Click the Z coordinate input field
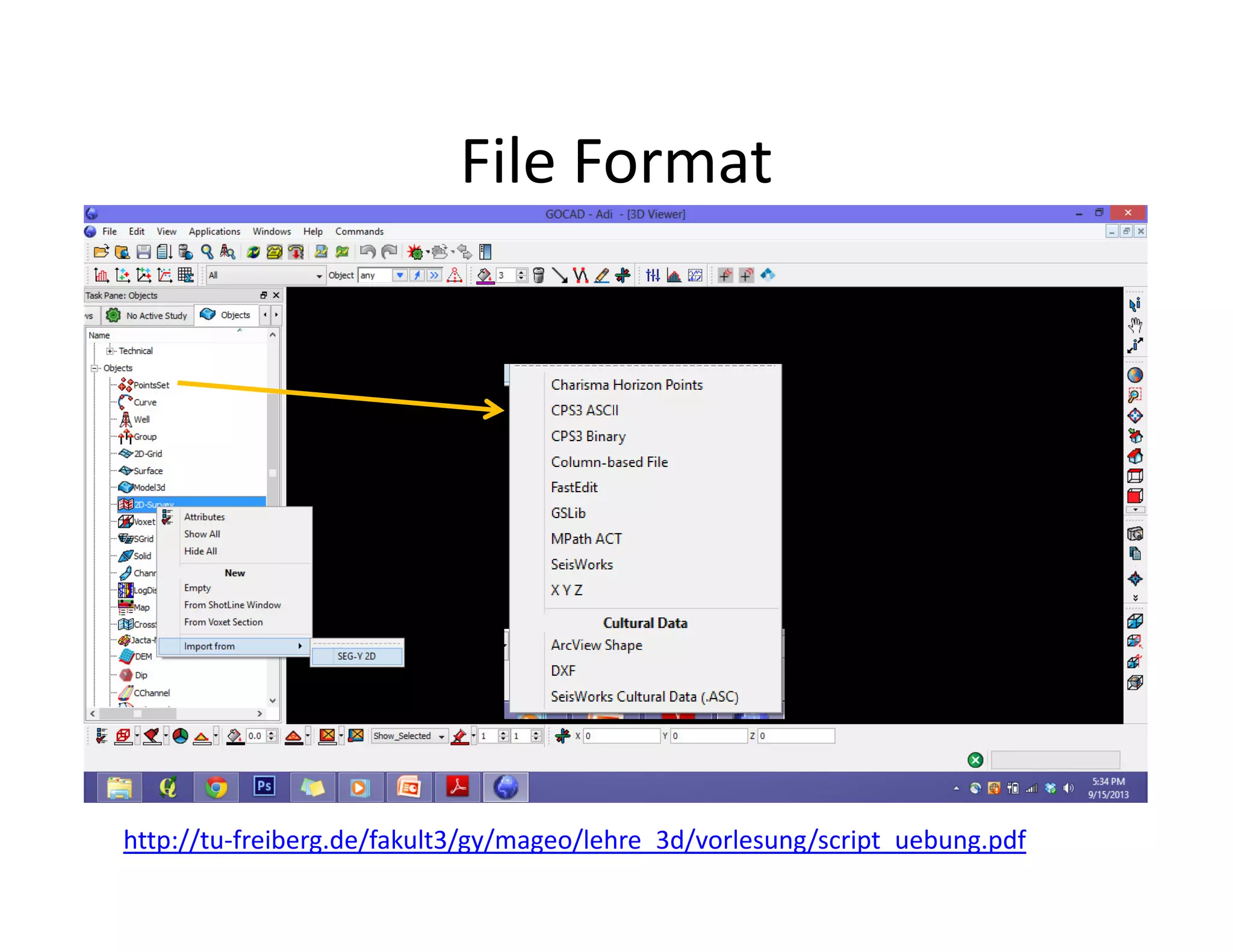Image resolution: width=1233 pixels, height=952 pixels. (x=796, y=736)
